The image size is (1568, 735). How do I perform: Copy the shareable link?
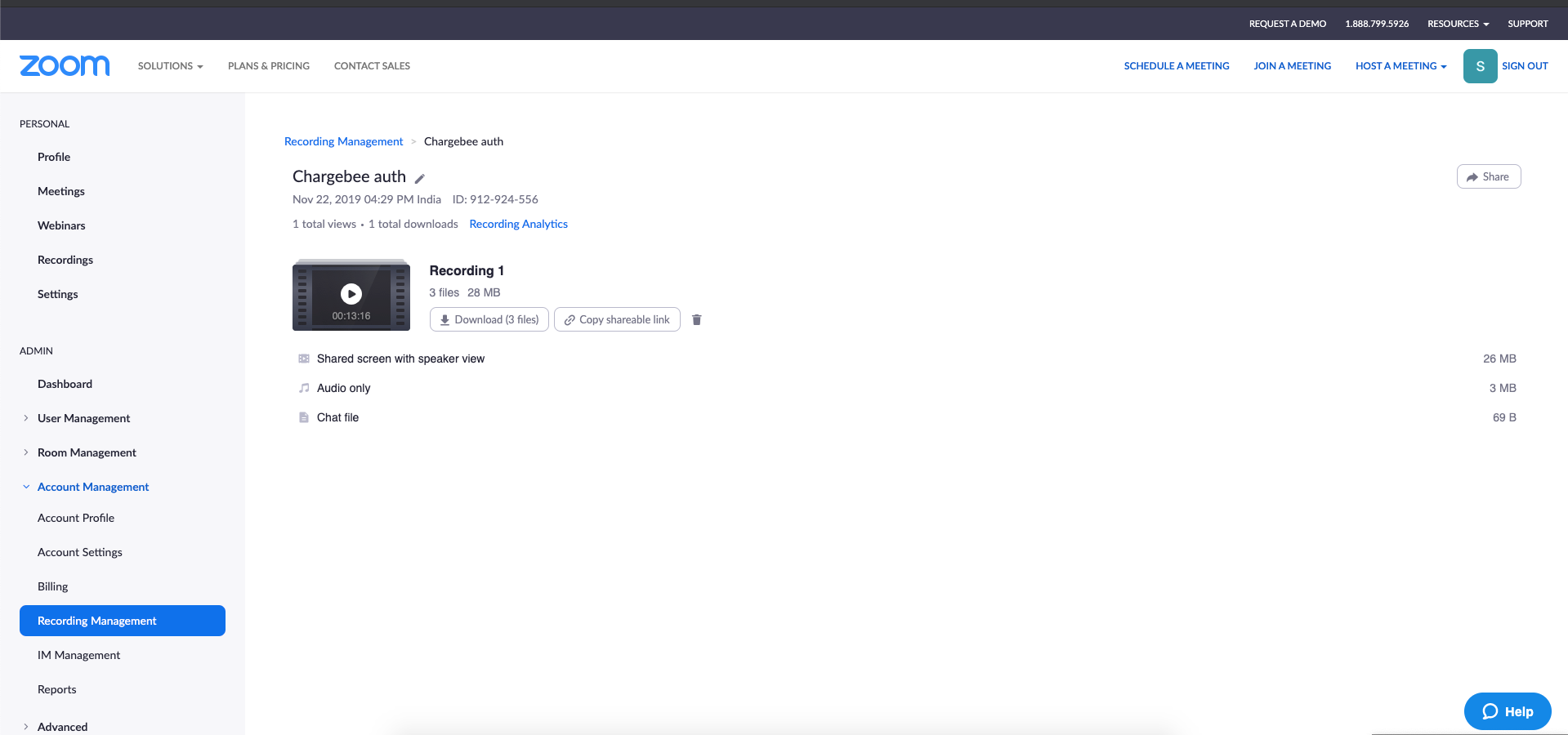617,319
